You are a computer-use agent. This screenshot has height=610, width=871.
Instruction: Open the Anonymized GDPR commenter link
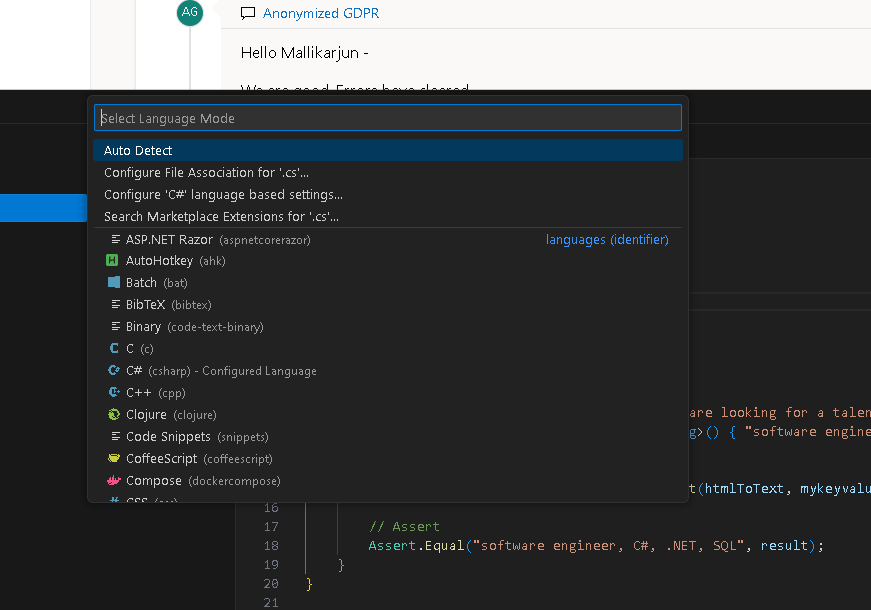[321, 13]
